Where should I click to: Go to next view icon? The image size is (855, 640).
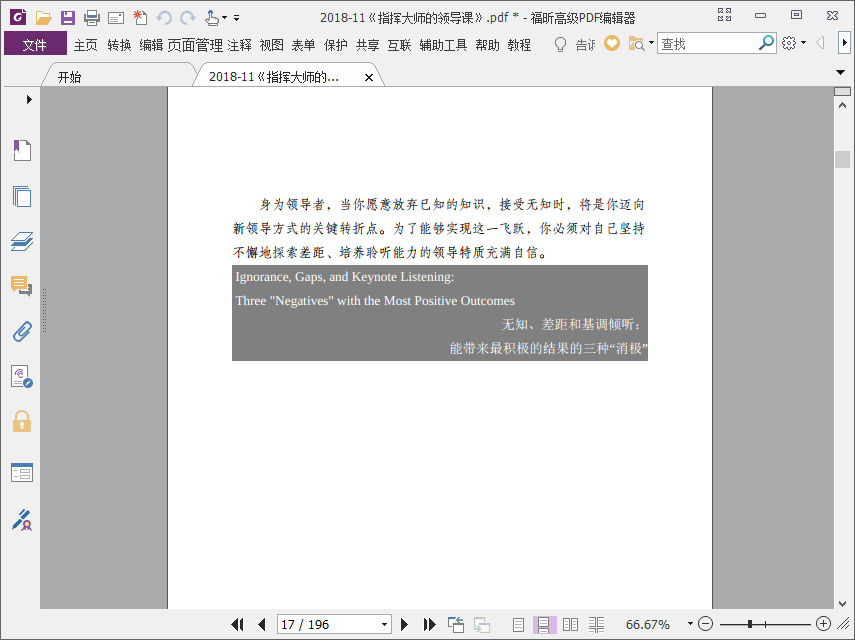[x=481, y=625]
